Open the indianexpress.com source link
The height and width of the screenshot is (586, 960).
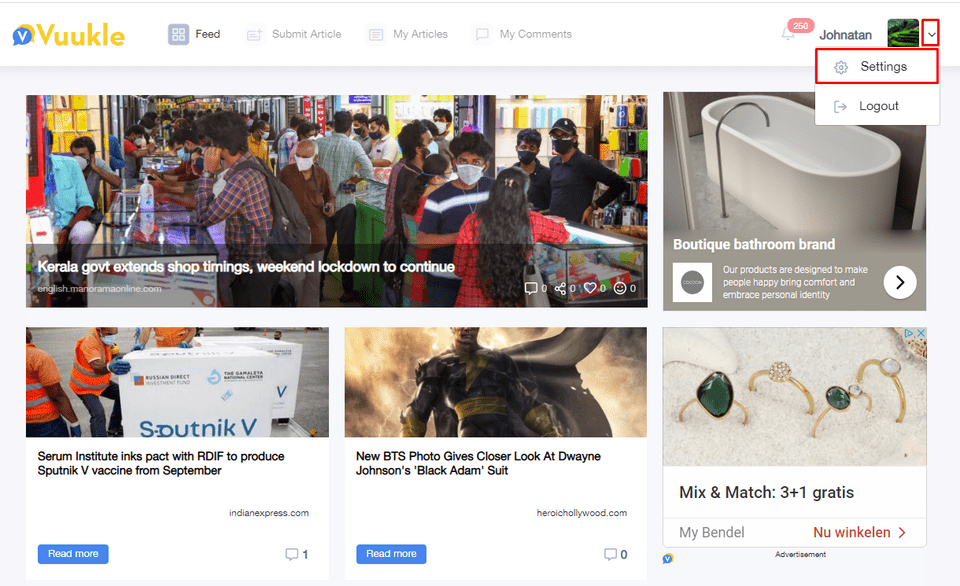[x=269, y=513]
